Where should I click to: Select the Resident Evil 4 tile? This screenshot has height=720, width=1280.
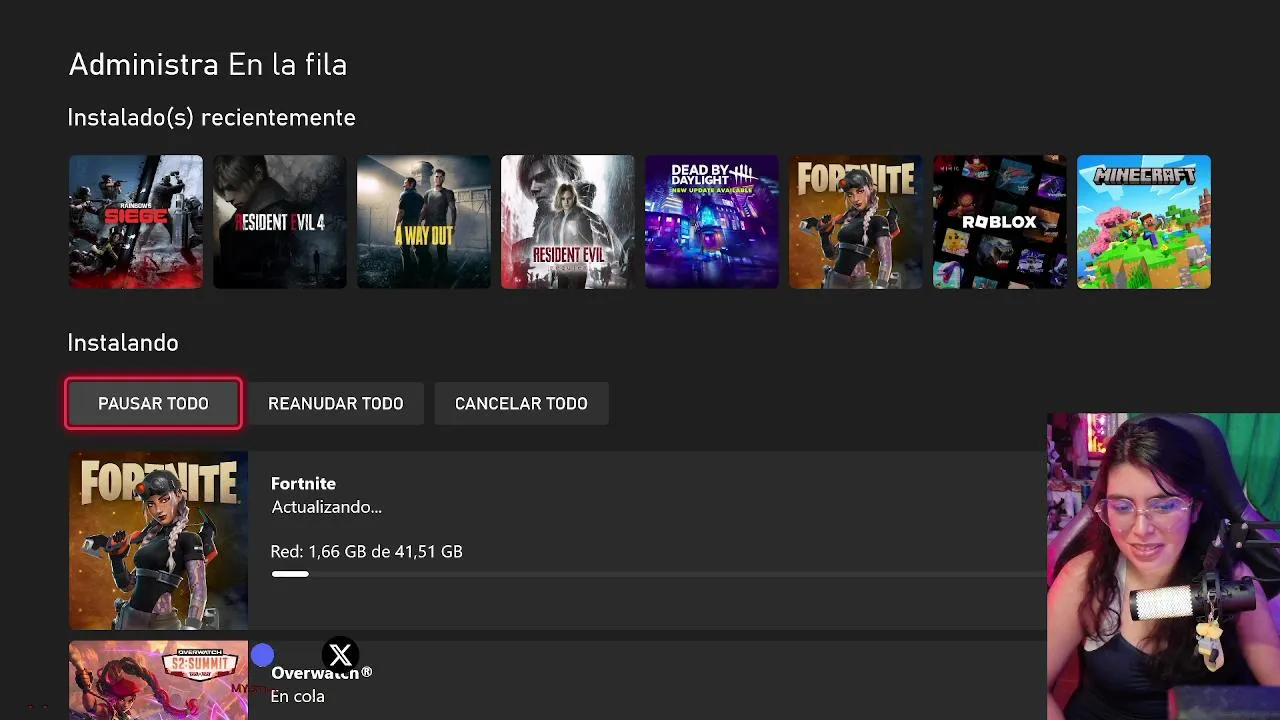pos(279,222)
